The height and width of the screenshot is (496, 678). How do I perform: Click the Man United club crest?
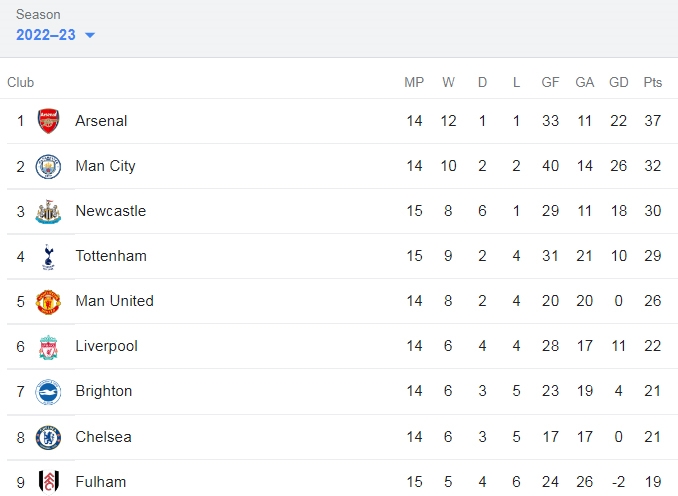[48, 302]
